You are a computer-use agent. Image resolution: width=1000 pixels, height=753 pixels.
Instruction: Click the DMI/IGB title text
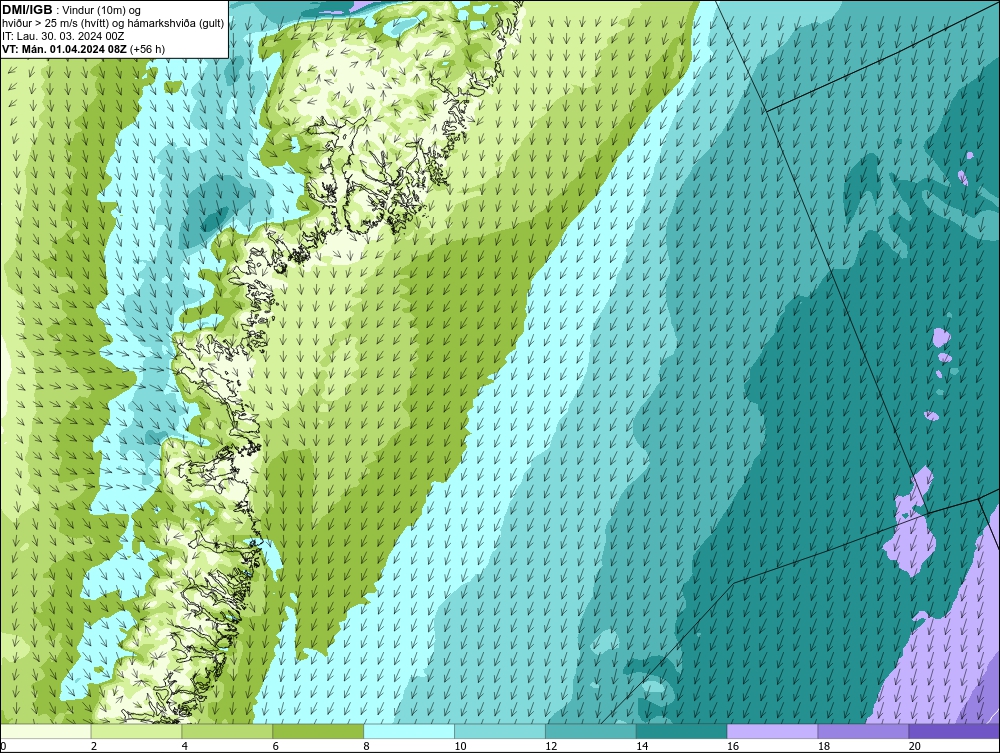point(27,10)
